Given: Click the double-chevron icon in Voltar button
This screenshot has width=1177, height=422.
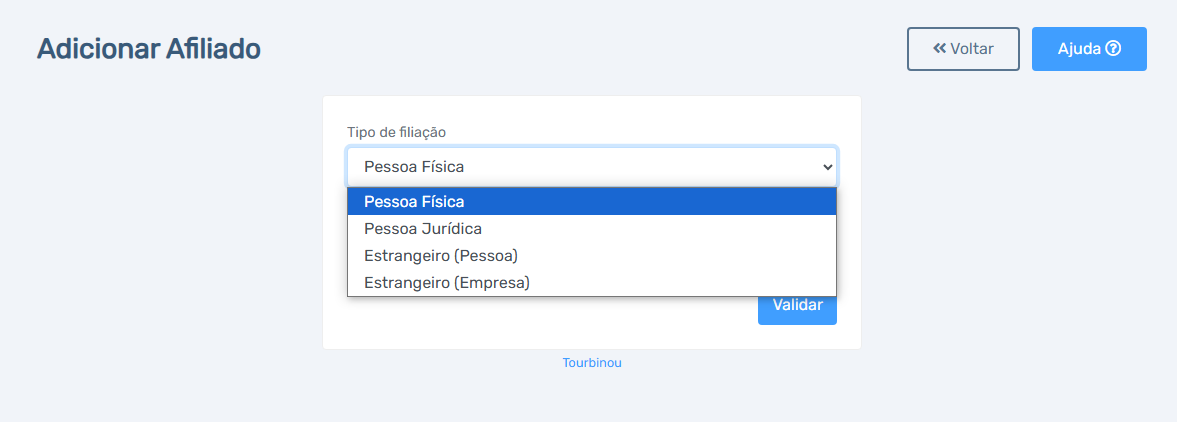Looking at the screenshot, I should pos(940,49).
